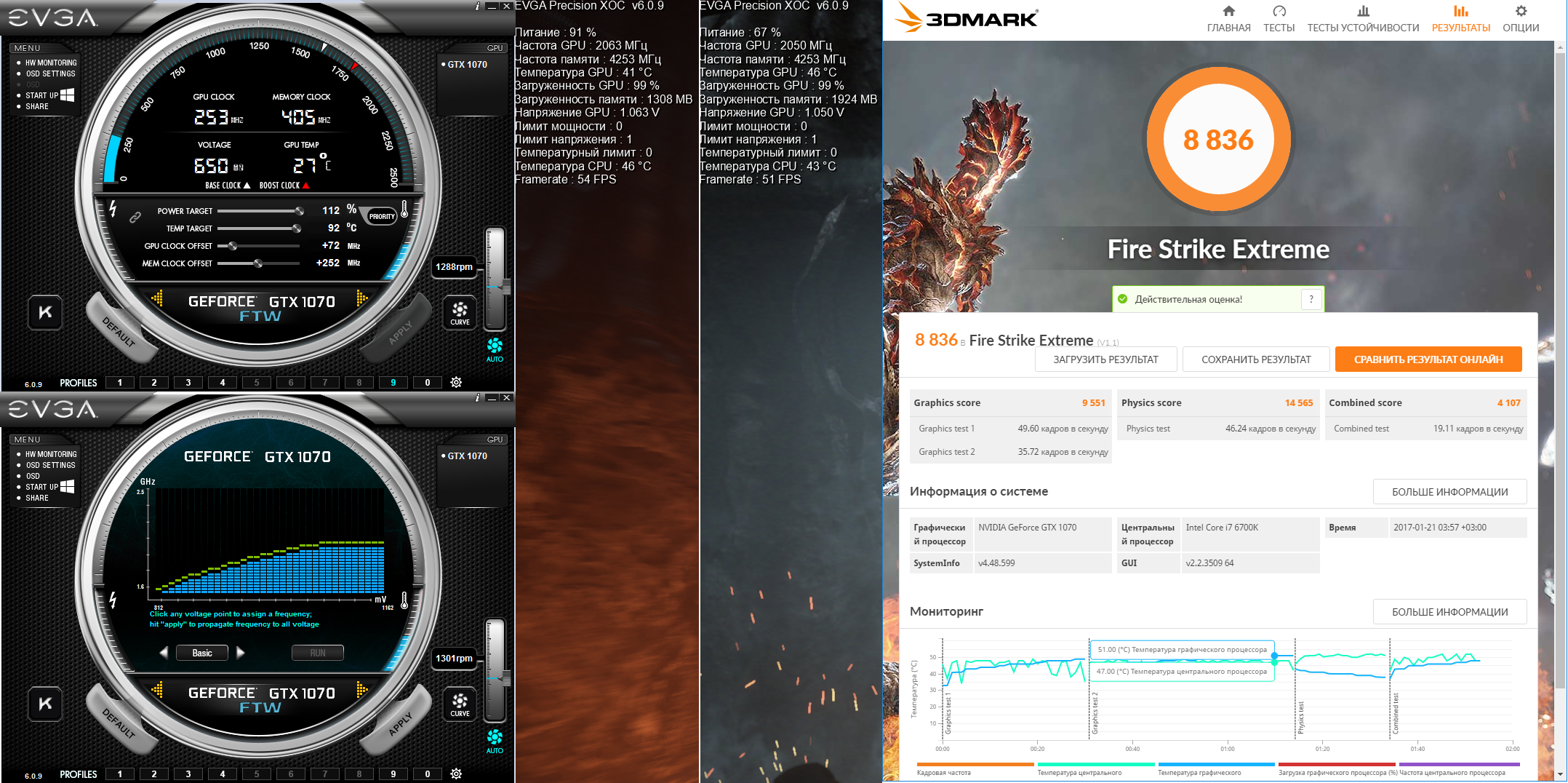
Task: Click left arrow beside GEFORCE GTX 1070 in clock-dial window
Action: point(157,298)
